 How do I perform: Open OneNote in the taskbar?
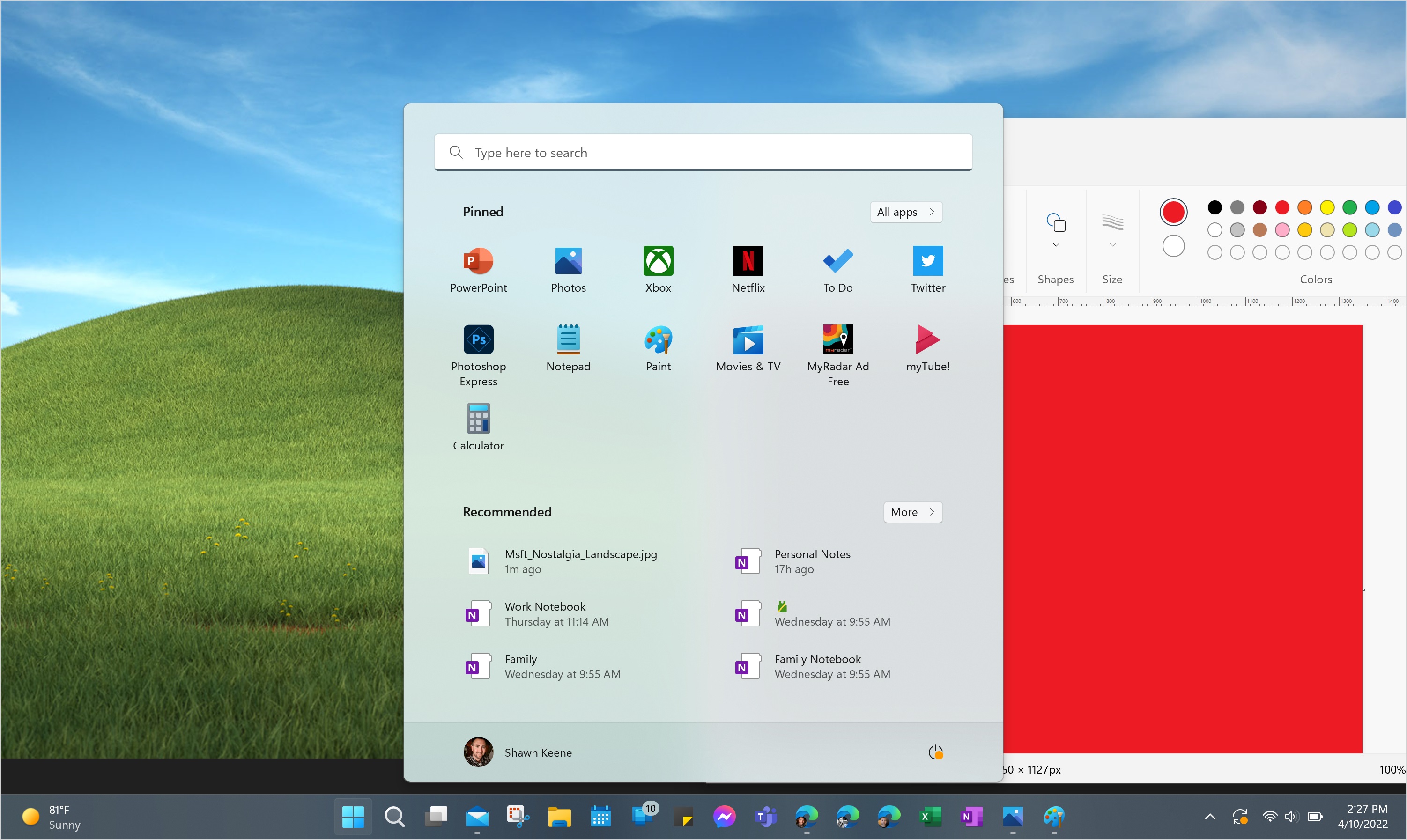971,817
